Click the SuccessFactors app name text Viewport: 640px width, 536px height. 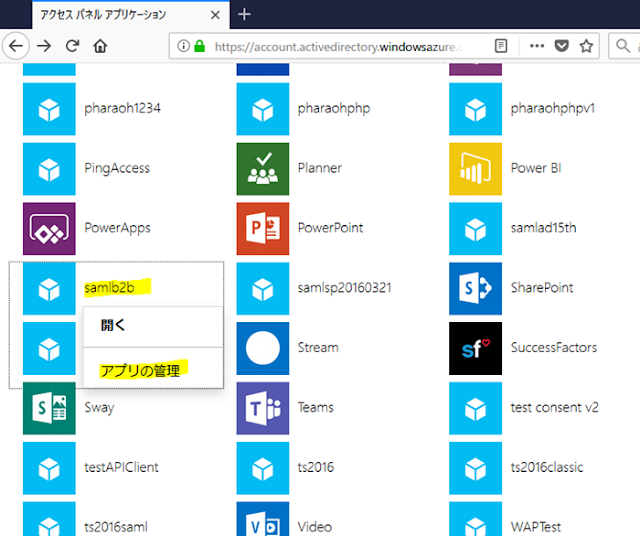[554, 347]
